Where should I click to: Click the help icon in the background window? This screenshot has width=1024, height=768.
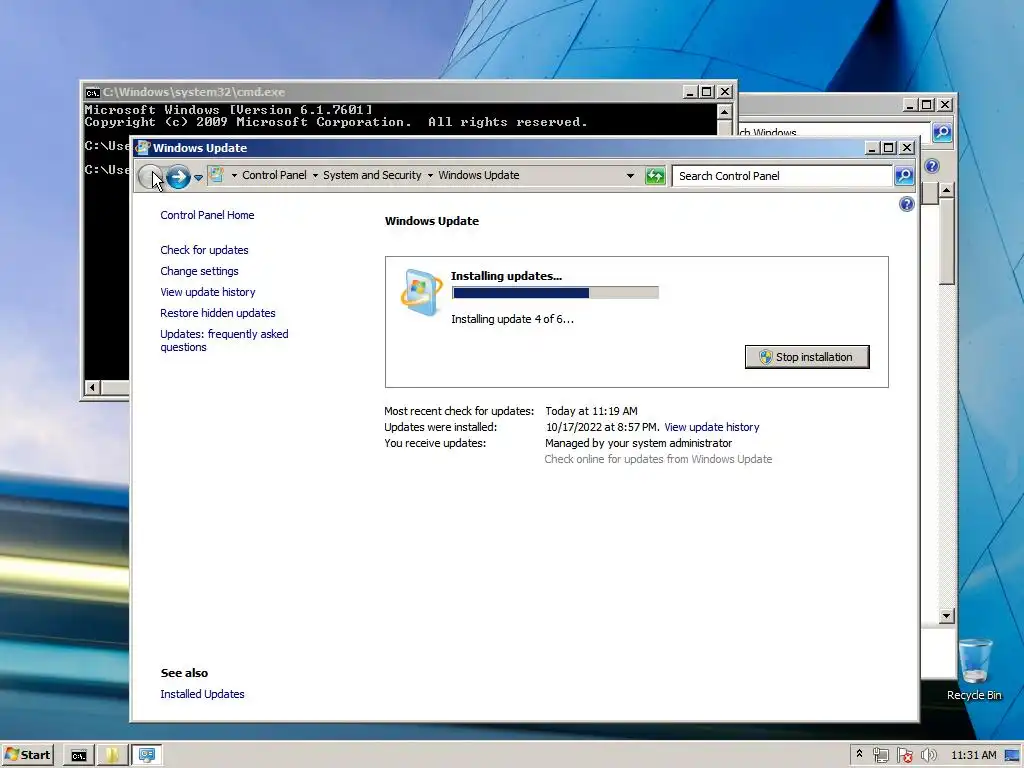pos(932,166)
